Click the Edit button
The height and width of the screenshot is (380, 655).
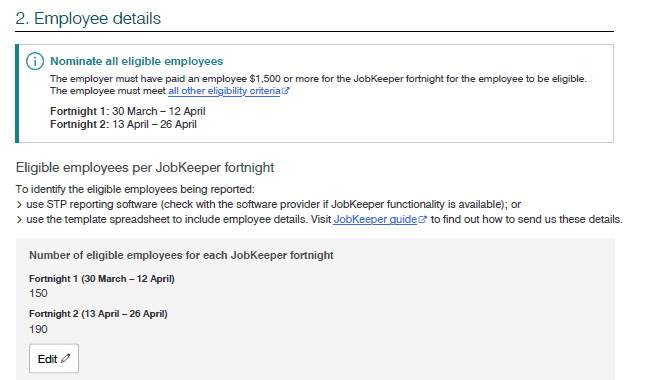click(x=54, y=359)
